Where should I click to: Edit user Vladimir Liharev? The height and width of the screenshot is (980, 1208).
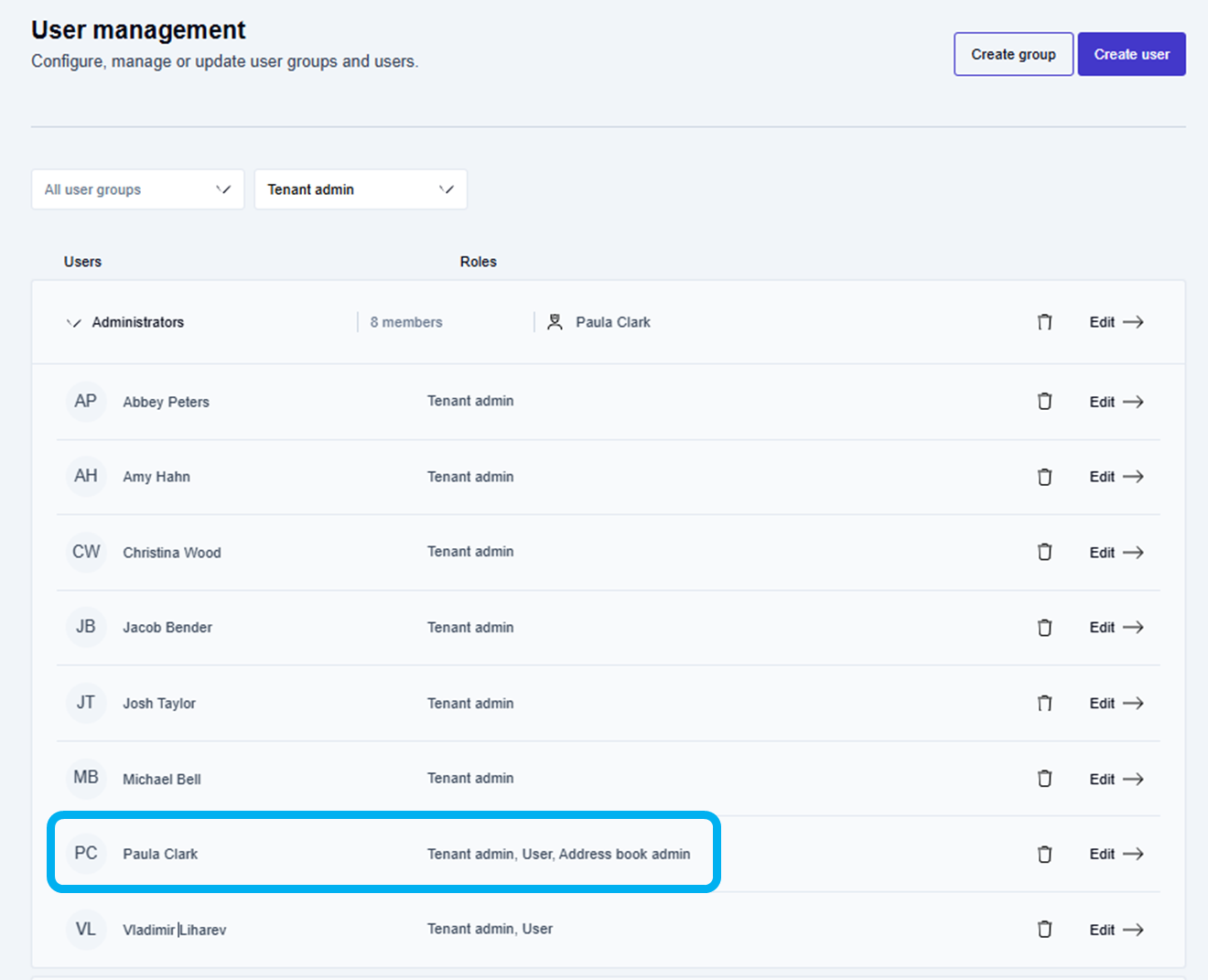click(x=1116, y=930)
